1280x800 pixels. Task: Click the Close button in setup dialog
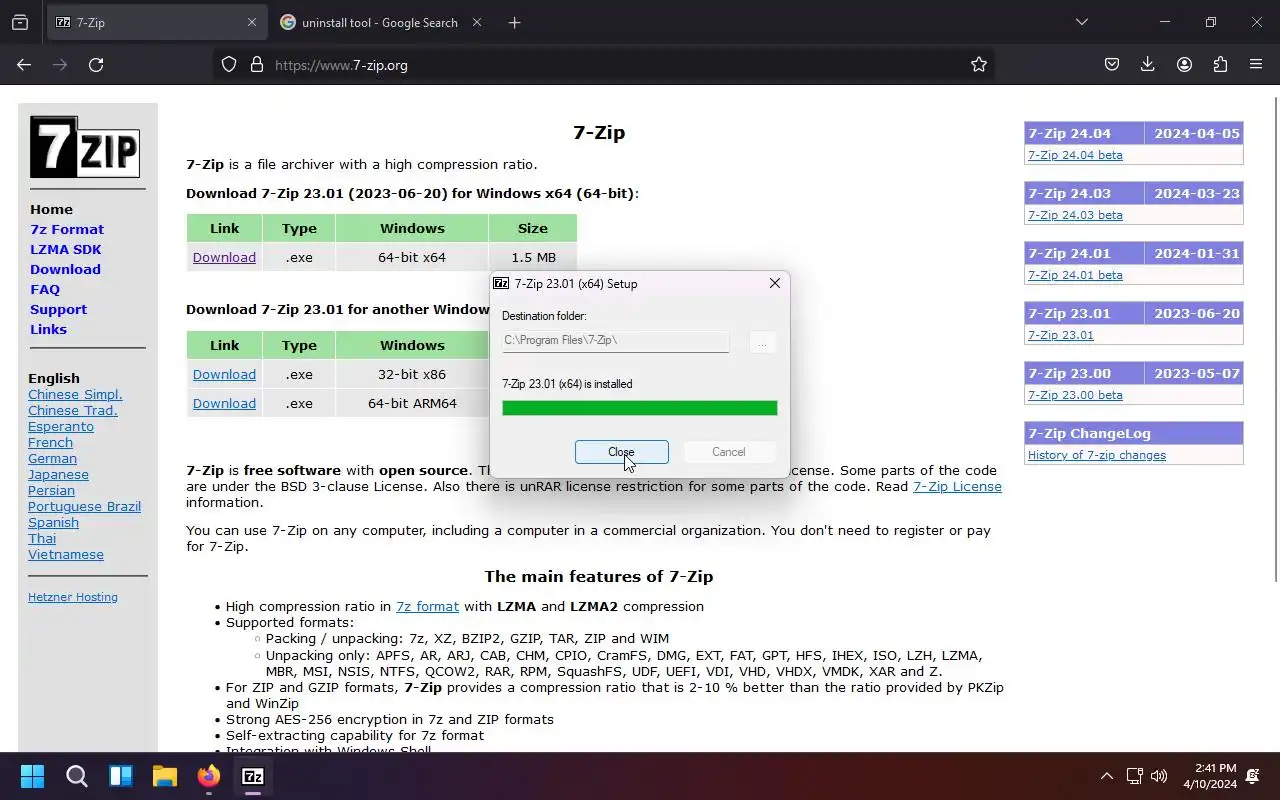(x=622, y=452)
